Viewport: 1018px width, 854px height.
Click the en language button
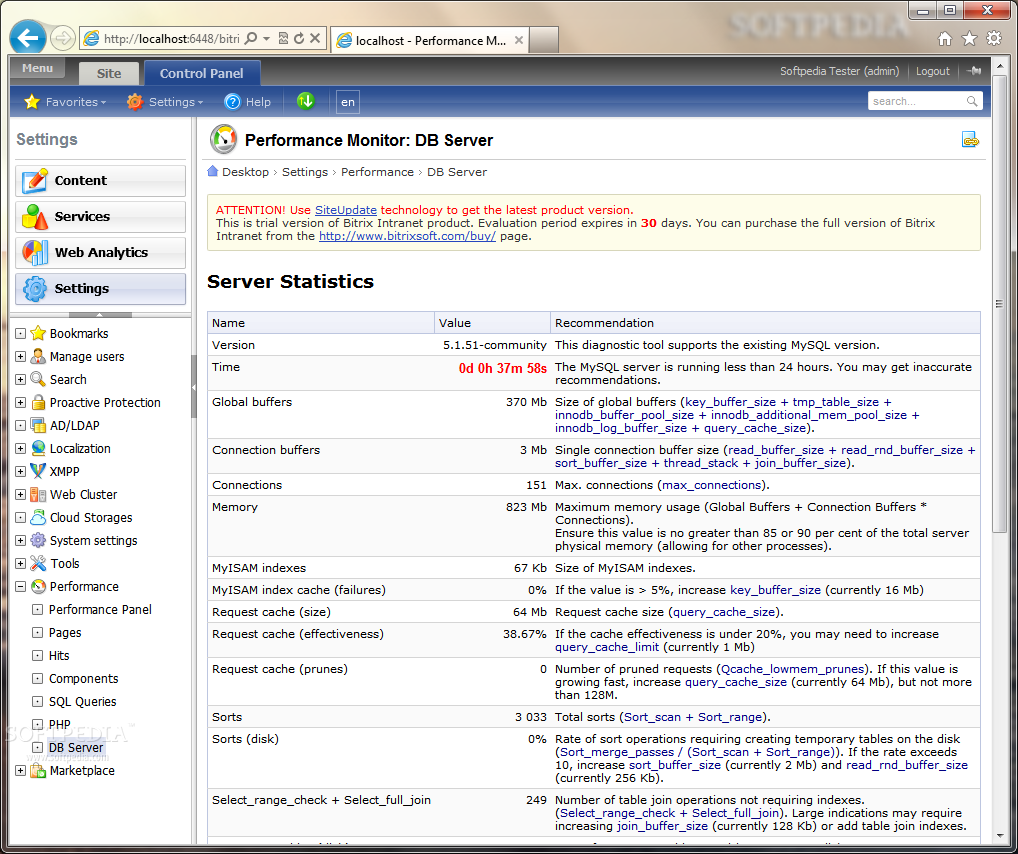(348, 102)
